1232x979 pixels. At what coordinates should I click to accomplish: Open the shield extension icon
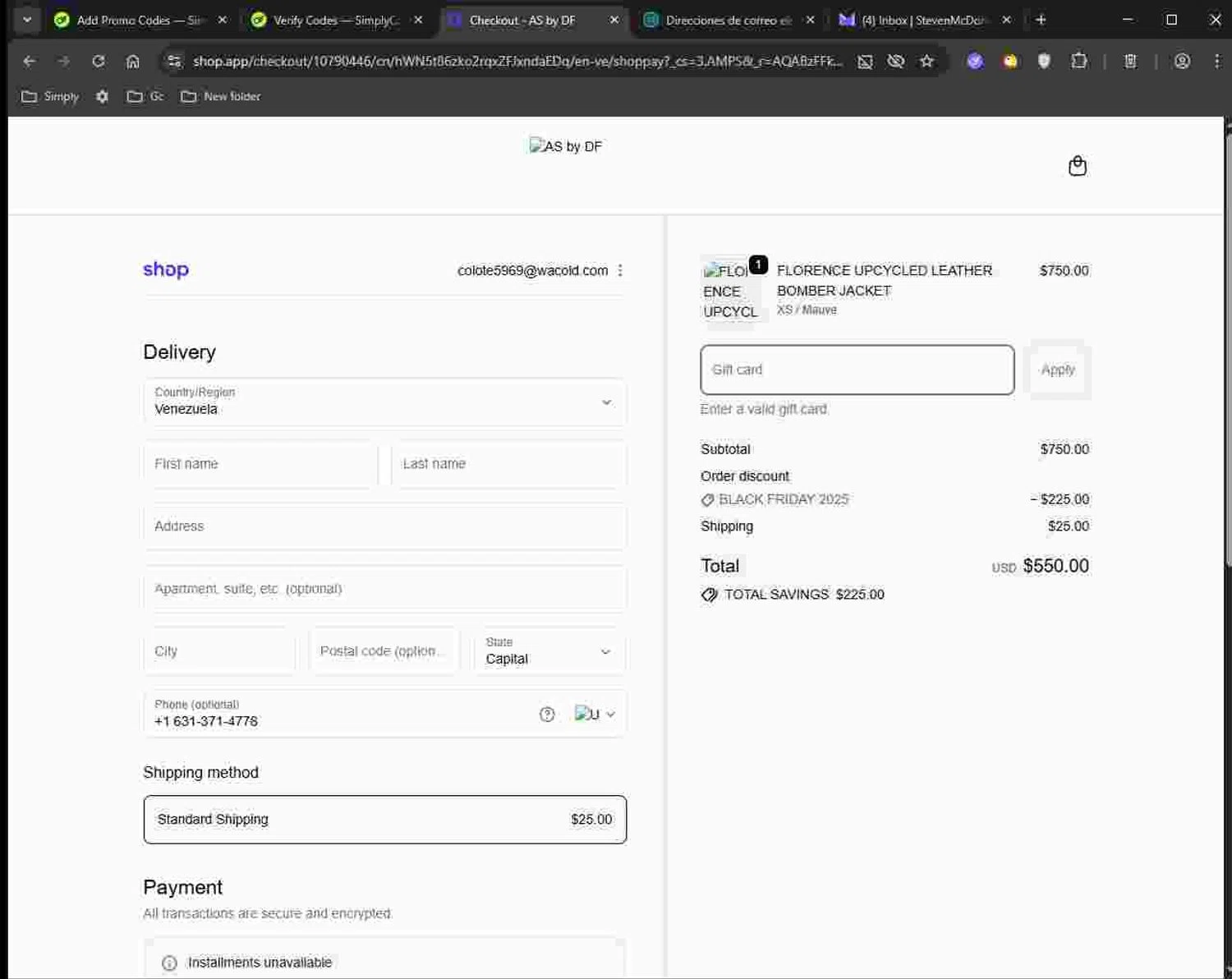[1044, 61]
